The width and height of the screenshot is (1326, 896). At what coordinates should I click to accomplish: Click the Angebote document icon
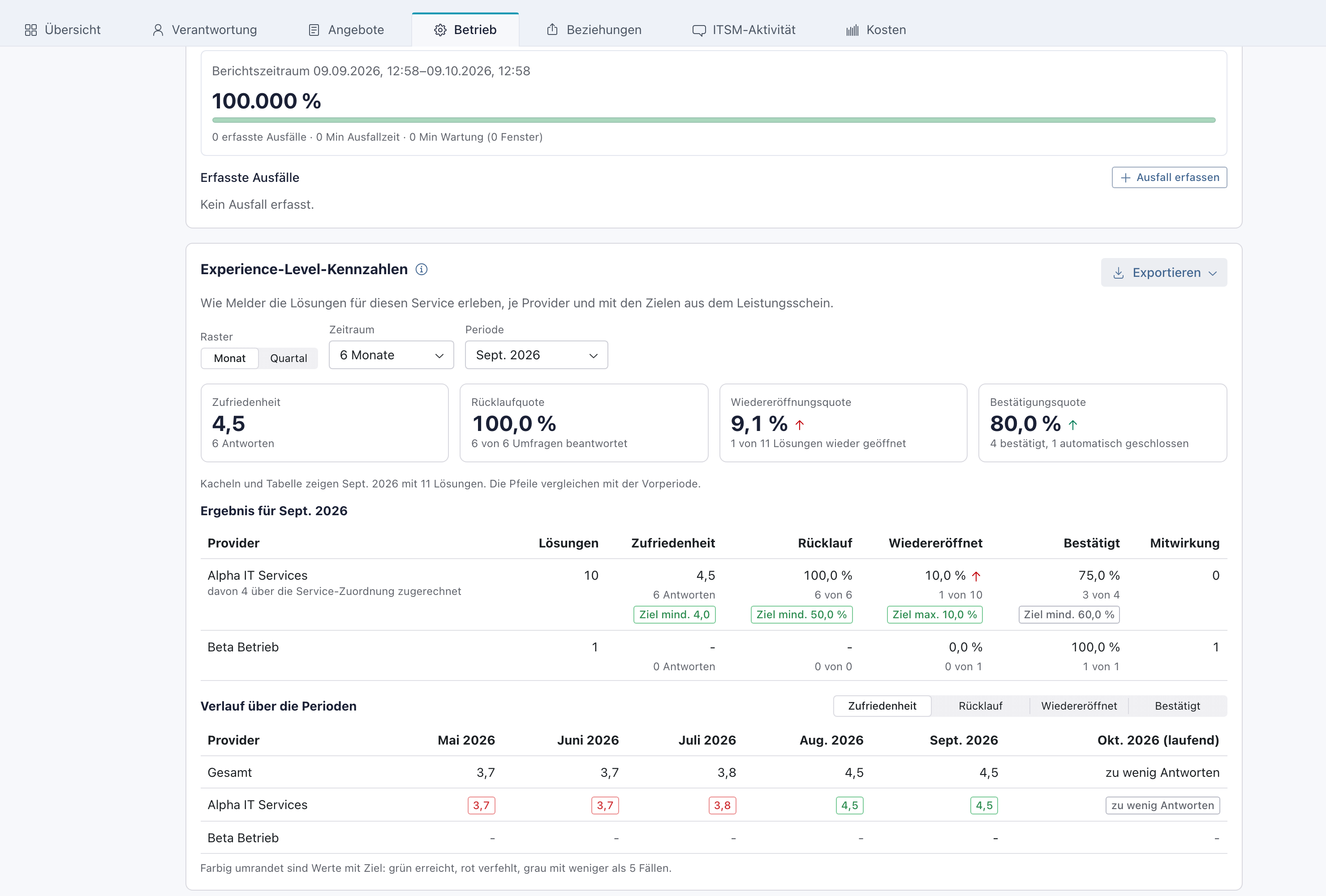[314, 30]
